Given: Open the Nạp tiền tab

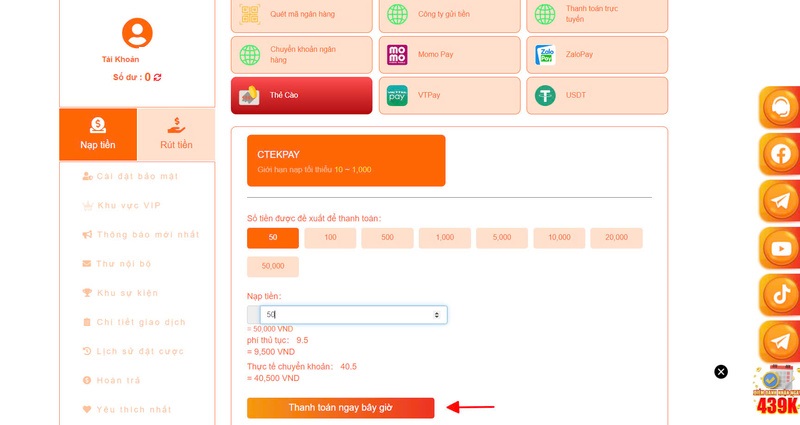Looking at the screenshot, I should click(x=98, y=134).
